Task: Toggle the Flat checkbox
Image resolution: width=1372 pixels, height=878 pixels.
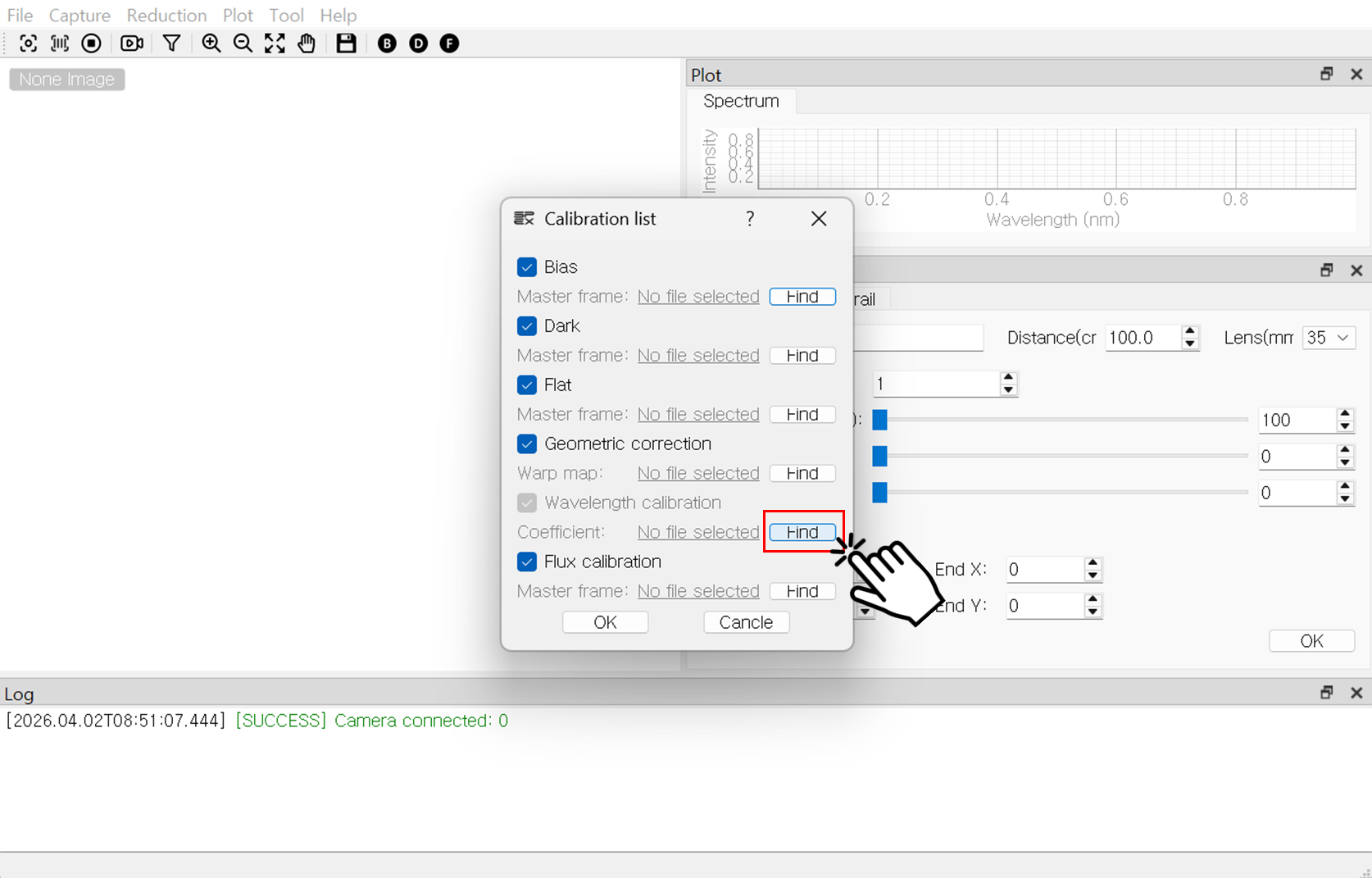Action: coord(527,385)
